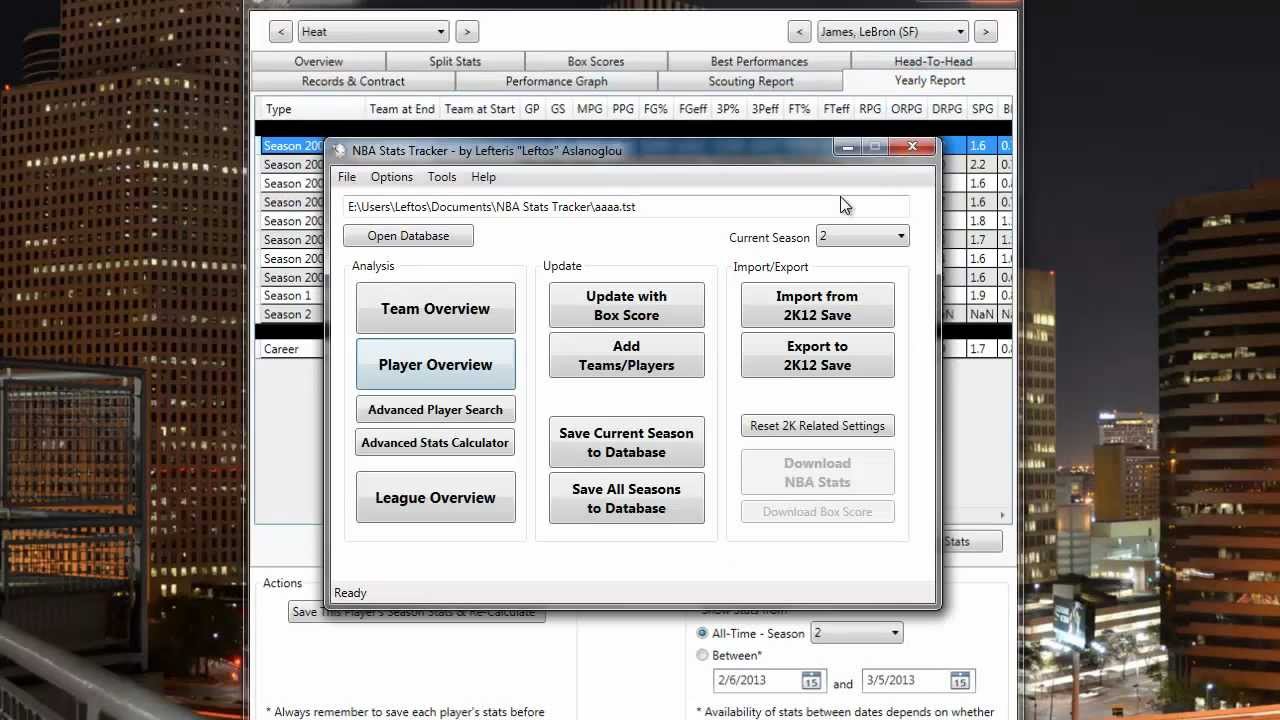Sort by the 3P% column header
The height and width of the screenshot is (720, 1280).
click(x=728, y=109)
